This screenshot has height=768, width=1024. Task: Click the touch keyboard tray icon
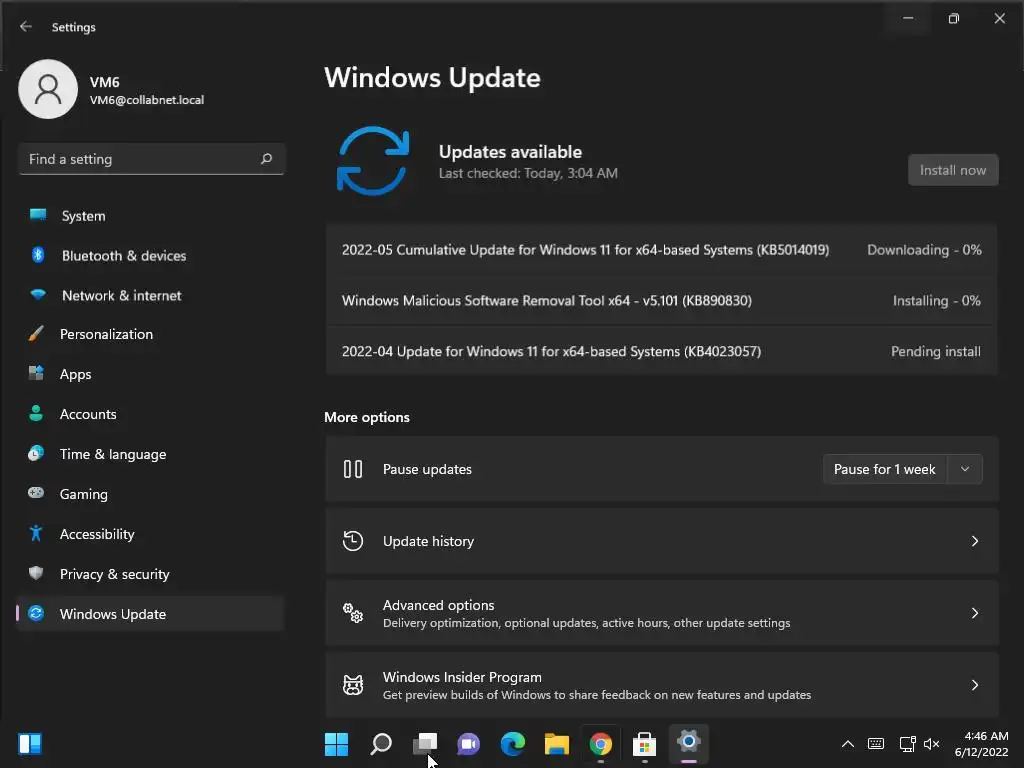tap(876, 744)
